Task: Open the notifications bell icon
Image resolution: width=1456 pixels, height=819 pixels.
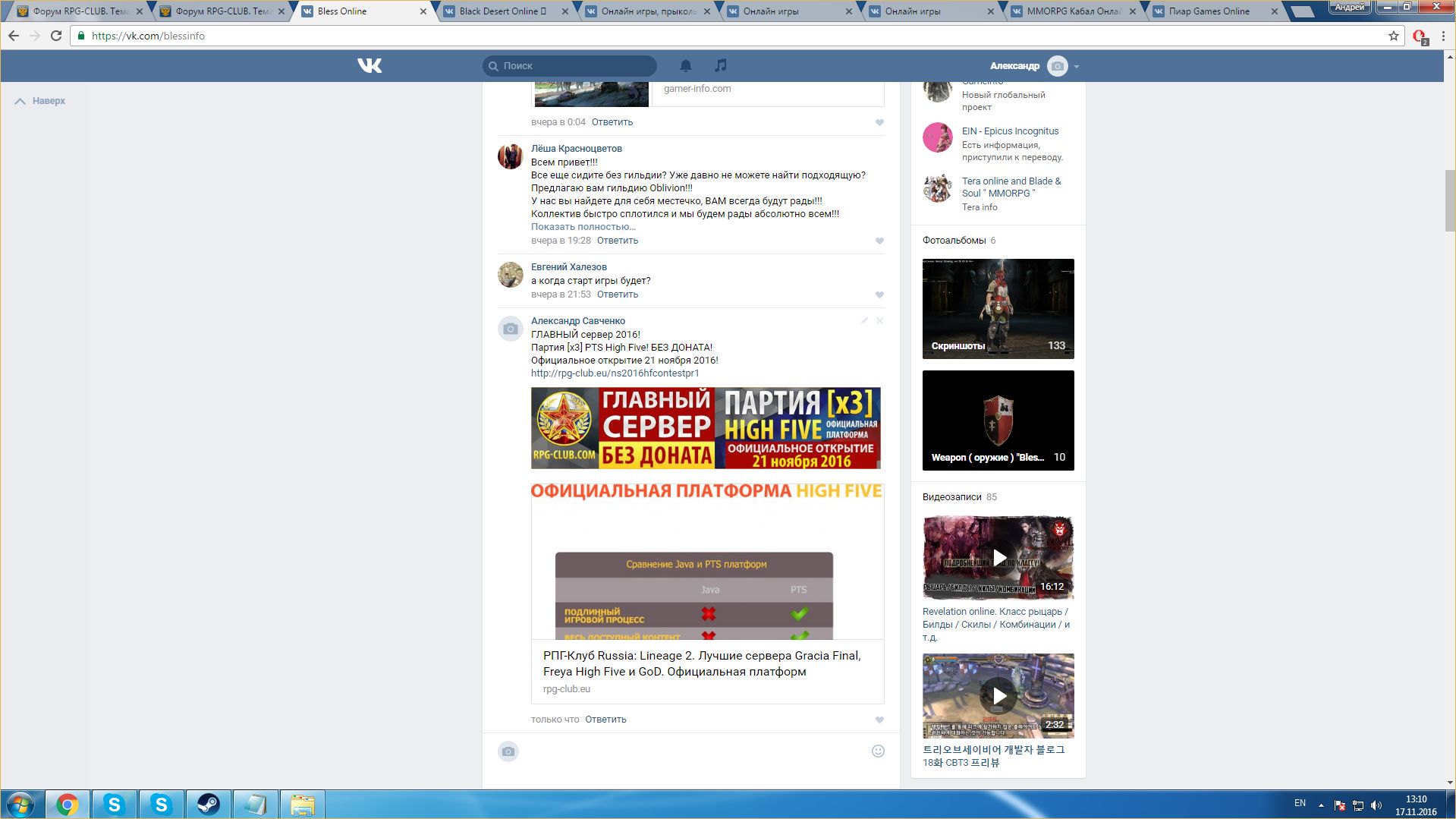Action: (685, 66)
